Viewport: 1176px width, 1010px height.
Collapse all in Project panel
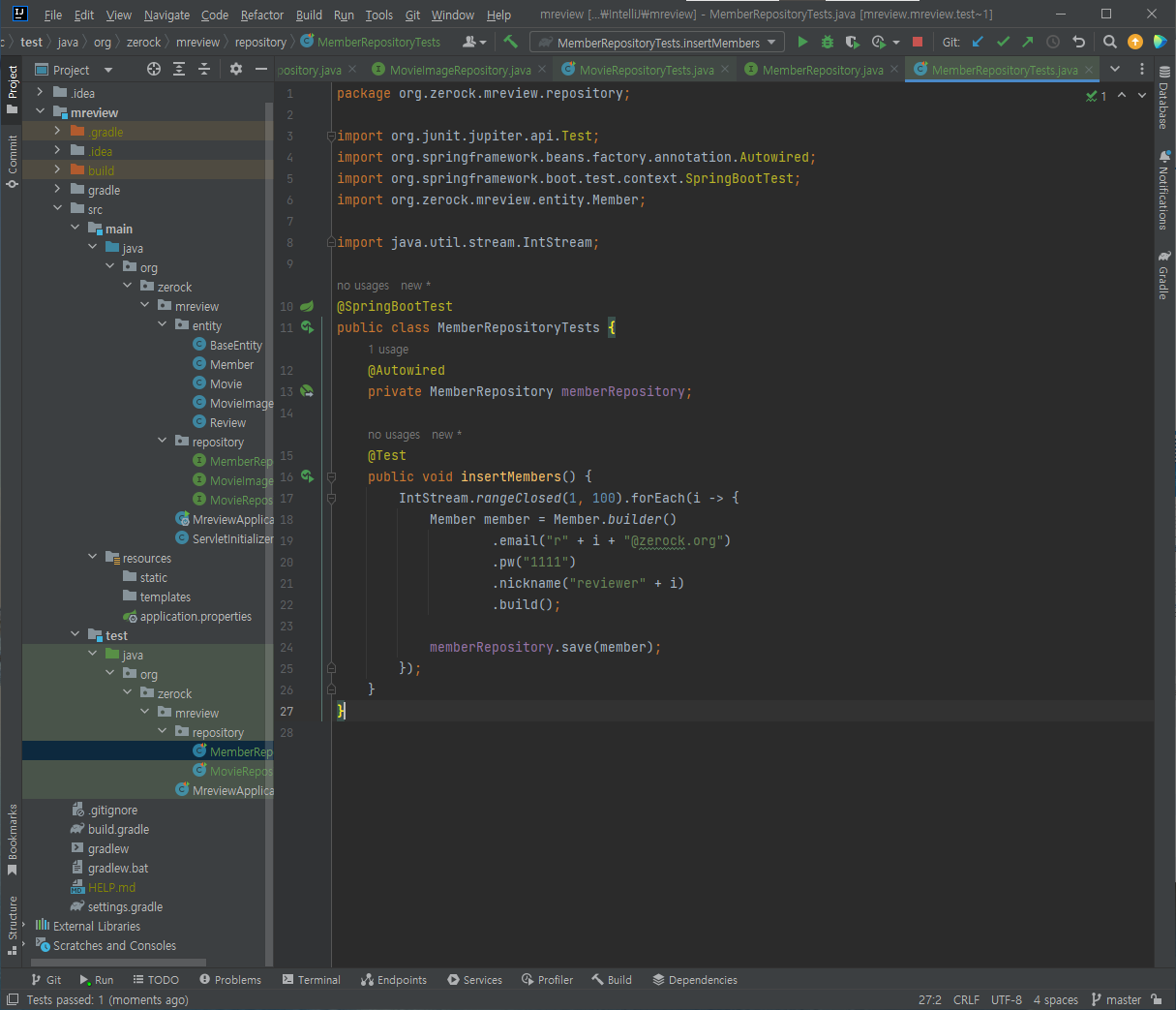[x=204, y=70]
